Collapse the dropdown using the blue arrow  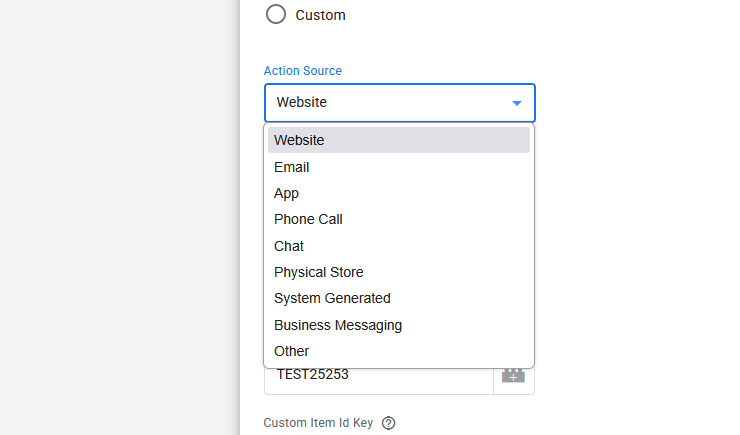517,103
